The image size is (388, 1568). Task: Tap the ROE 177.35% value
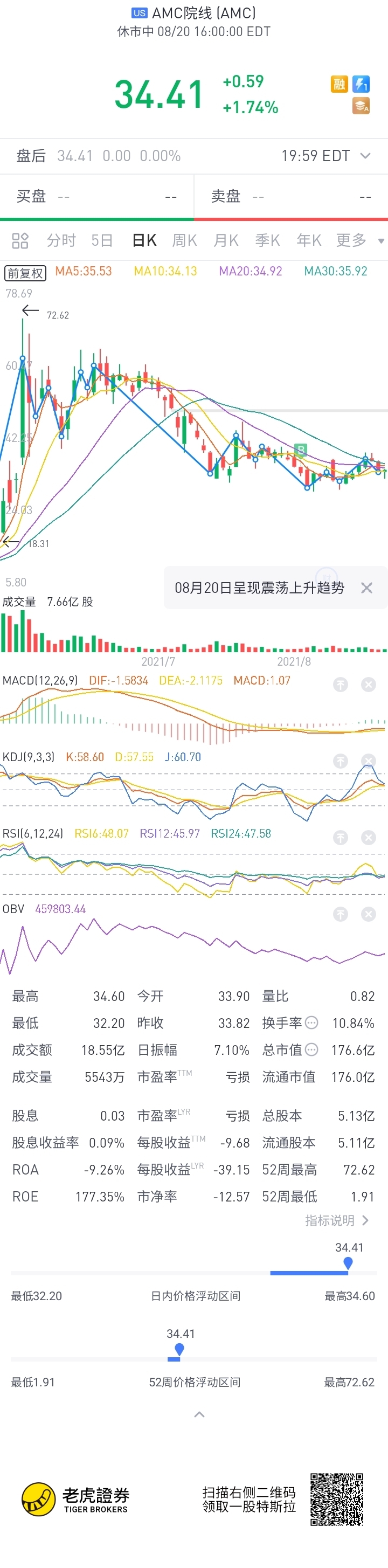tap(100, 1196)
